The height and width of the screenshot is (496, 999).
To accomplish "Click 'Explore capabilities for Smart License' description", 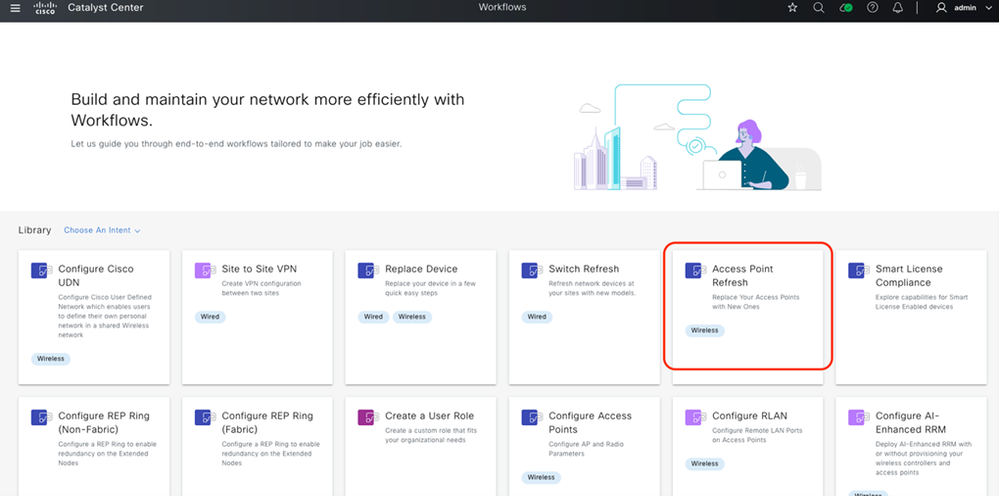I will click(921, 302).
